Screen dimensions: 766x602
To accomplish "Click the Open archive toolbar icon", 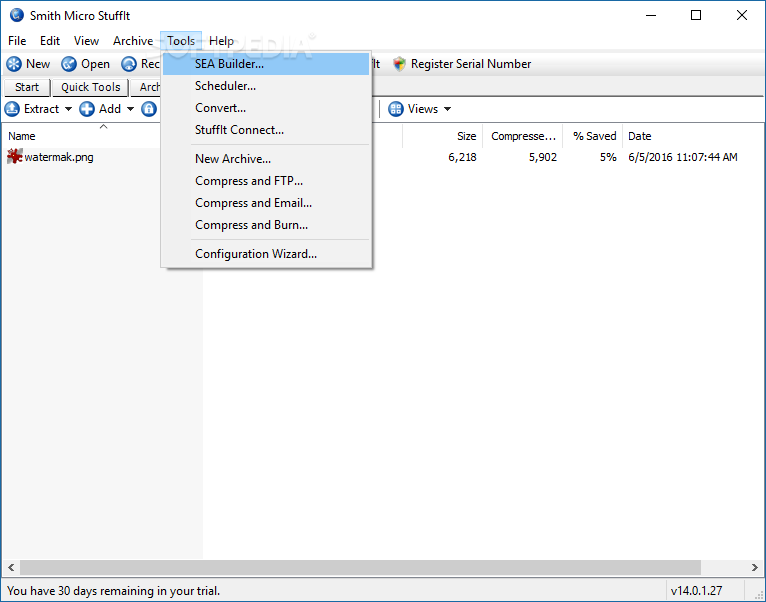I will (x=69, y=64).
